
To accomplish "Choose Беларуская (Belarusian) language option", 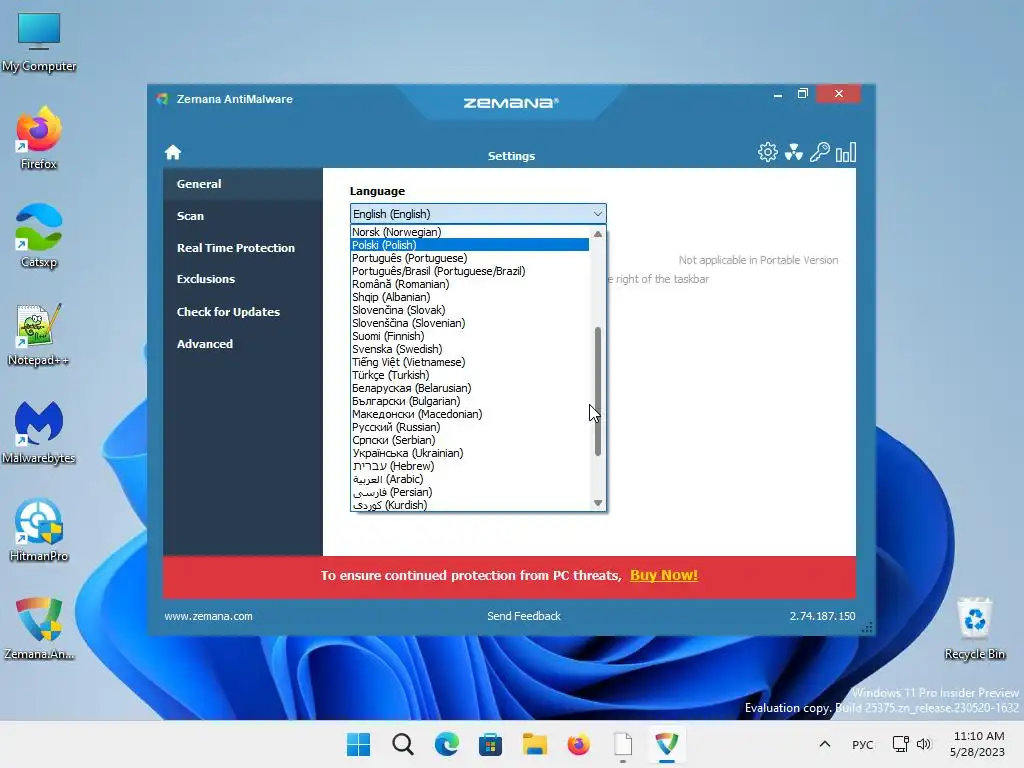I will pos(470,388).
